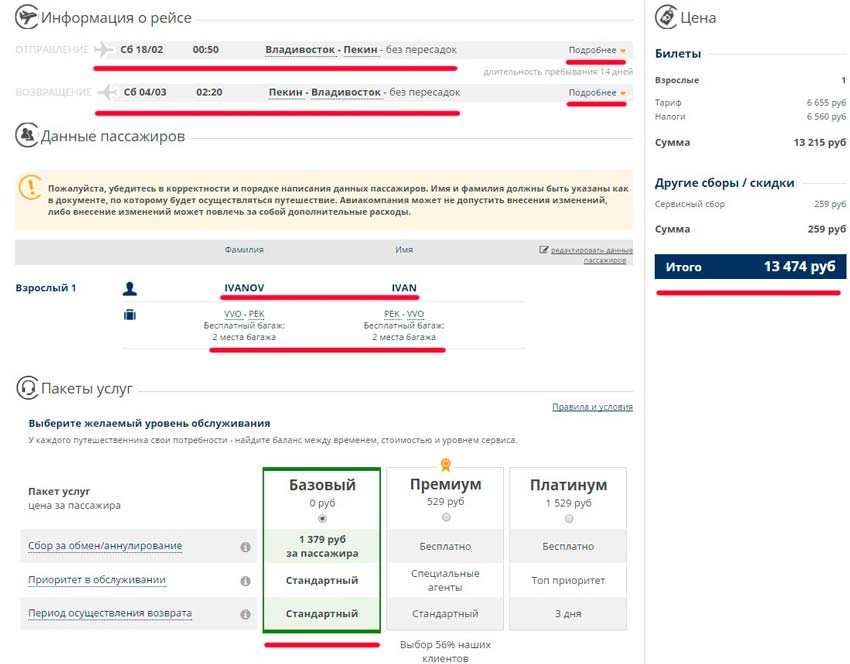Click the departure airplane icon
850x664 pixels.
[x=103, y=50]
